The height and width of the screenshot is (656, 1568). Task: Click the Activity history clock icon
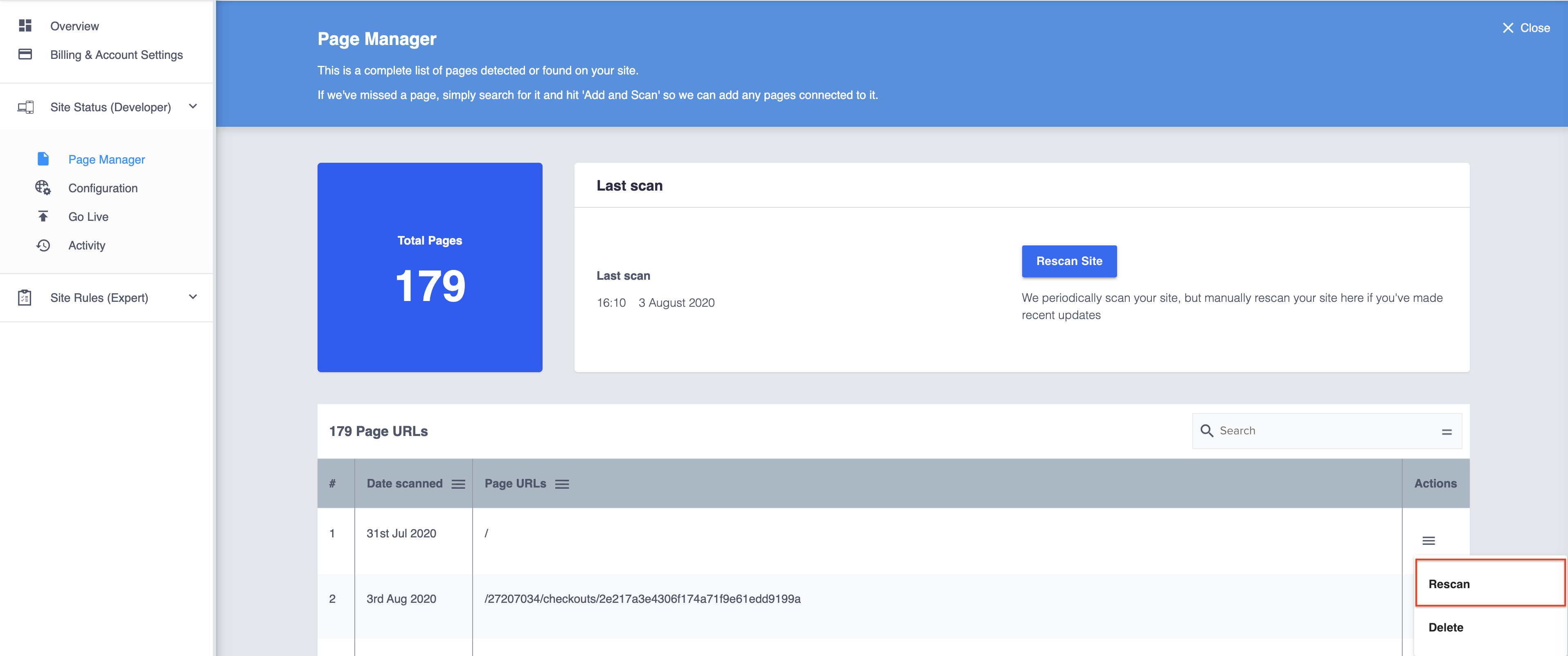[x=43, y=245]
